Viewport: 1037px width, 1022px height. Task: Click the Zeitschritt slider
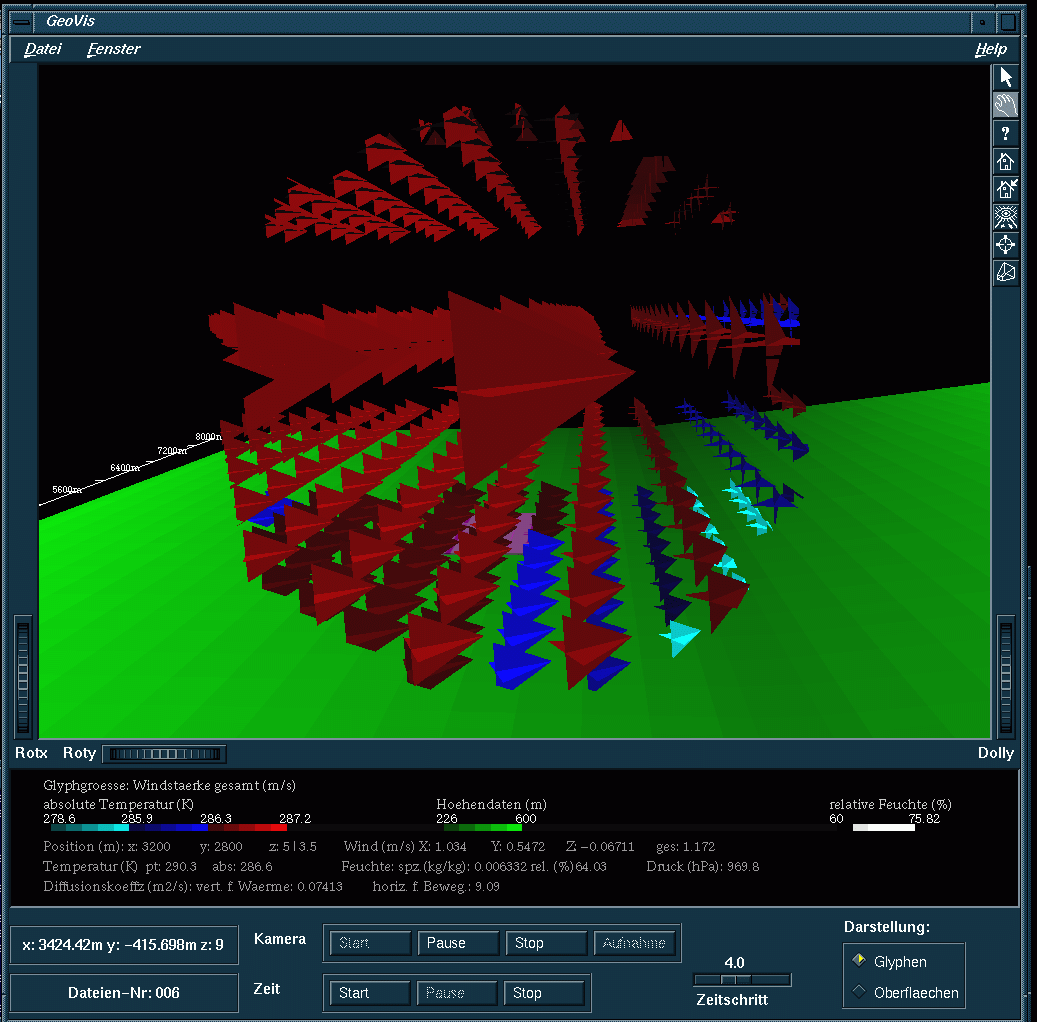(742, 980)
